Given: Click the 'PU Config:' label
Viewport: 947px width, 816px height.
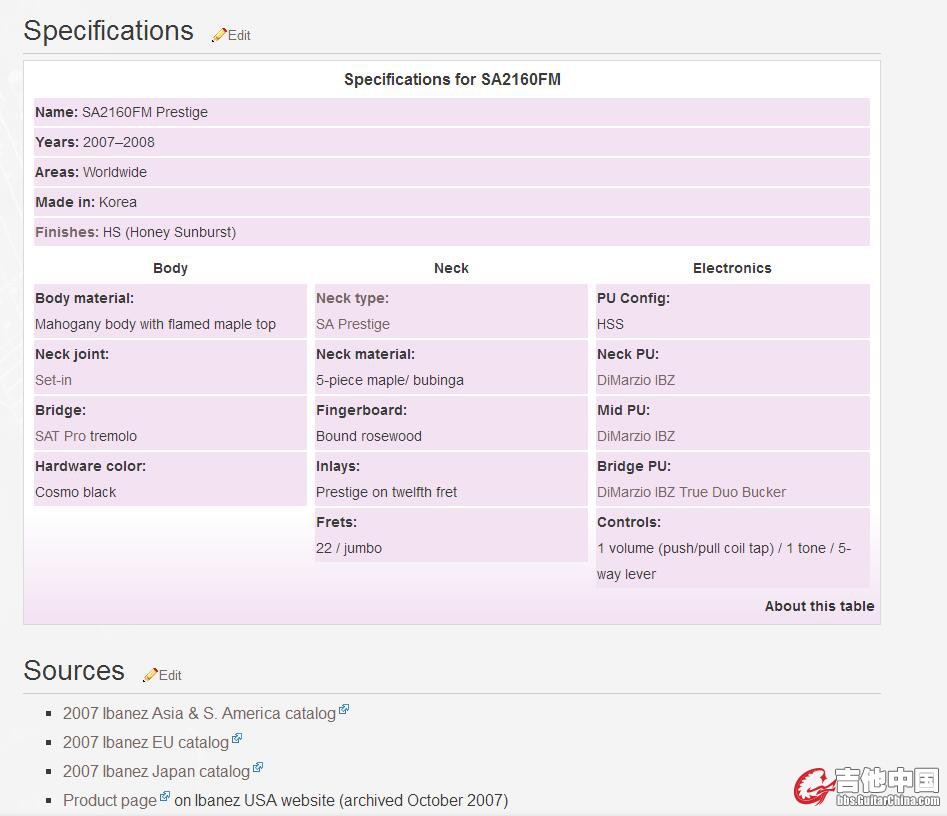Looking at the screenshot, I should (633, 298).
